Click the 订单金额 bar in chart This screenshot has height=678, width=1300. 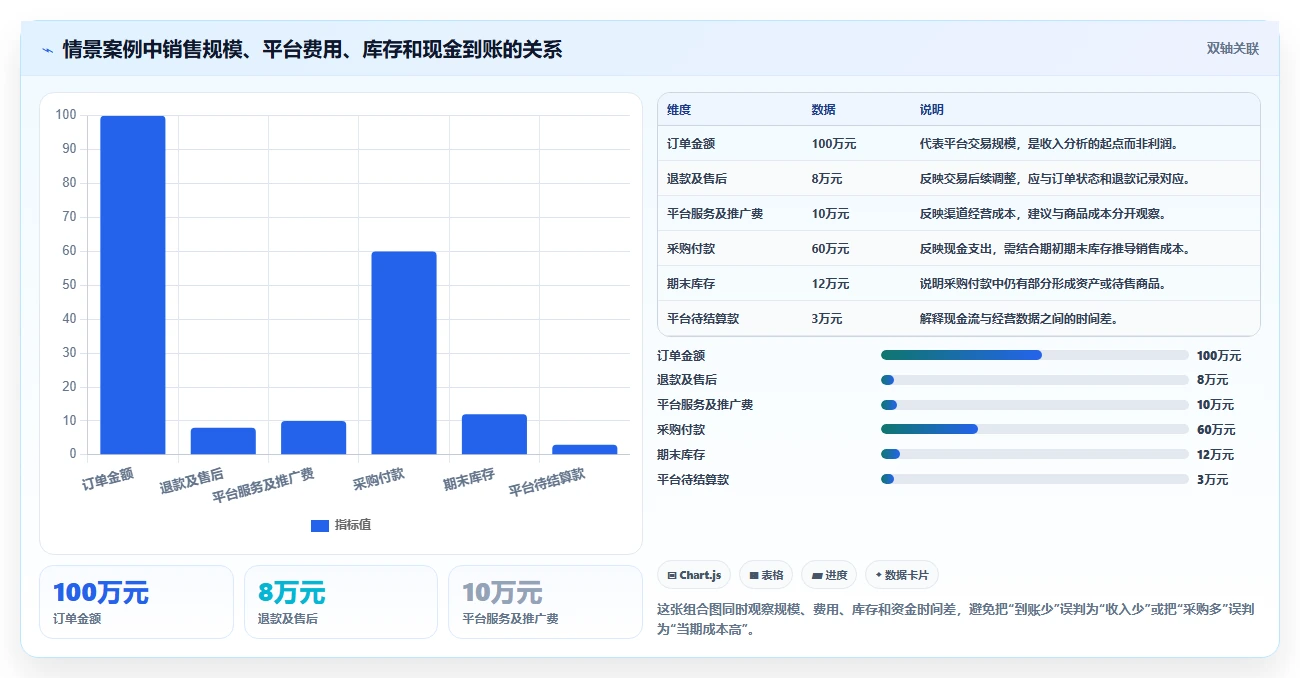click(133, 285)
